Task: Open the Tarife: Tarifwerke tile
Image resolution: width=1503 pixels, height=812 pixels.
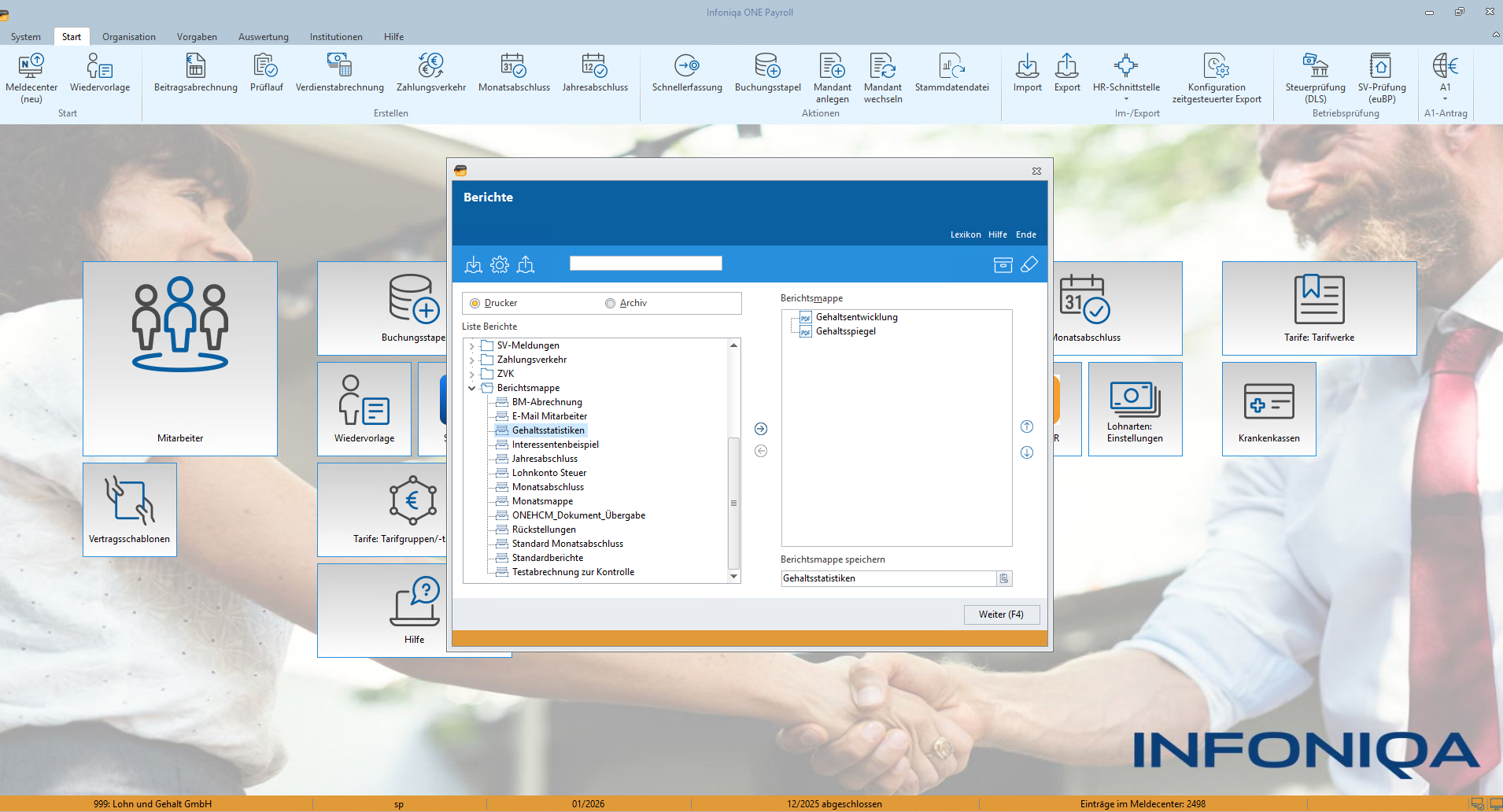Action: point(1319,308)
